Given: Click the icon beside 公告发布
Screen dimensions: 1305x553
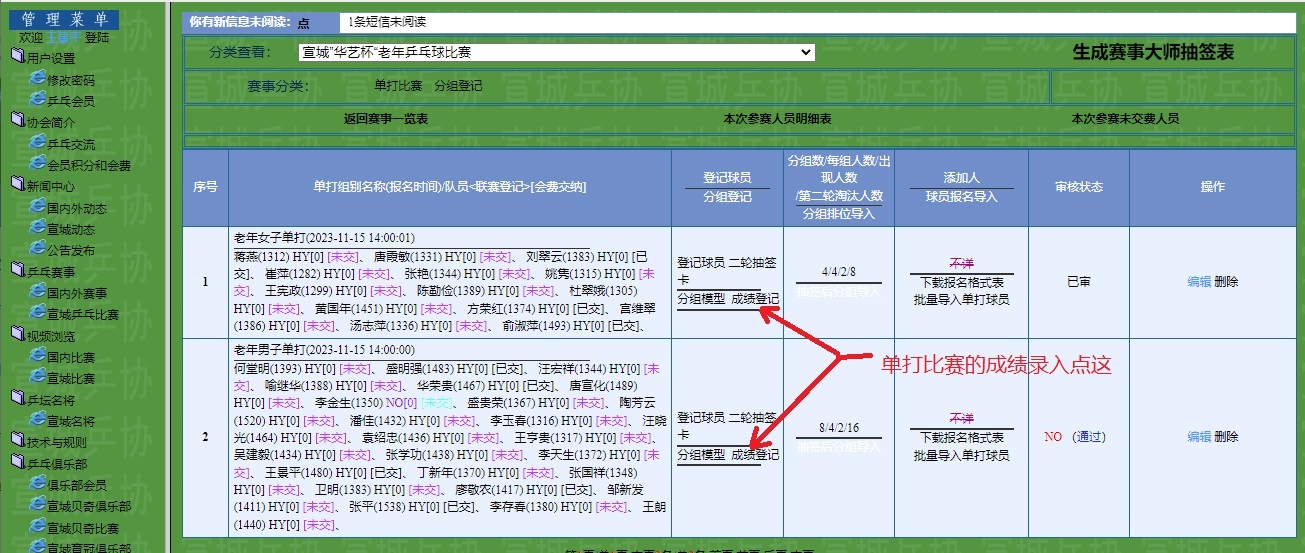Looking at the screenshot, I should point(37,250).
